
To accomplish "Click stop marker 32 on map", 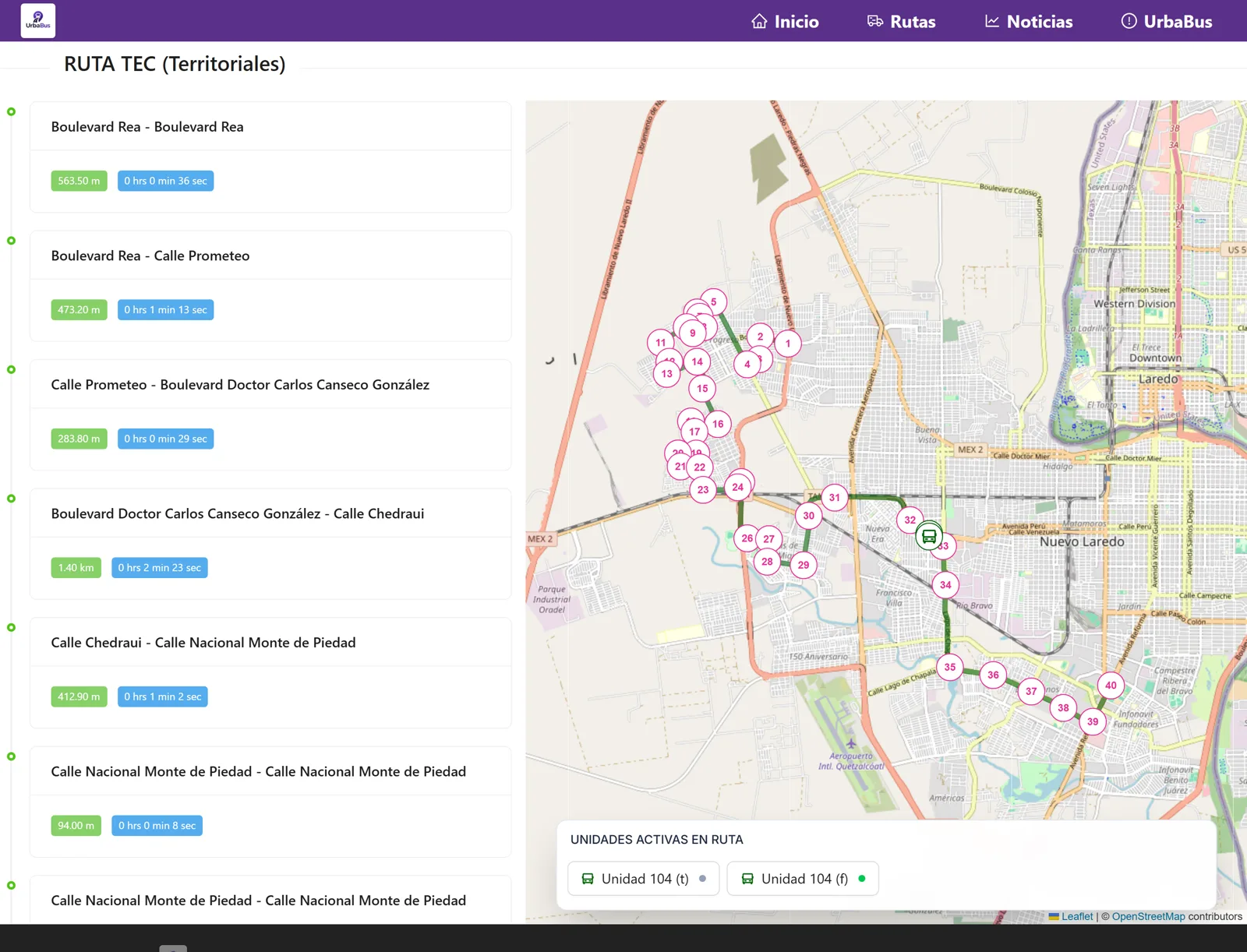I will pos(910,520).
